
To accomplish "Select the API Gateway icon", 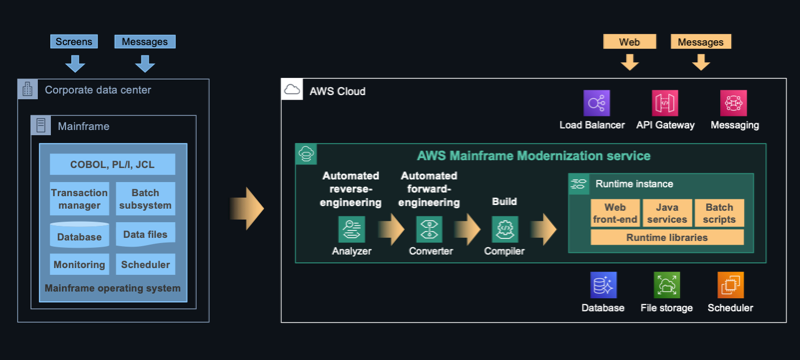I will tap(665, 103).
